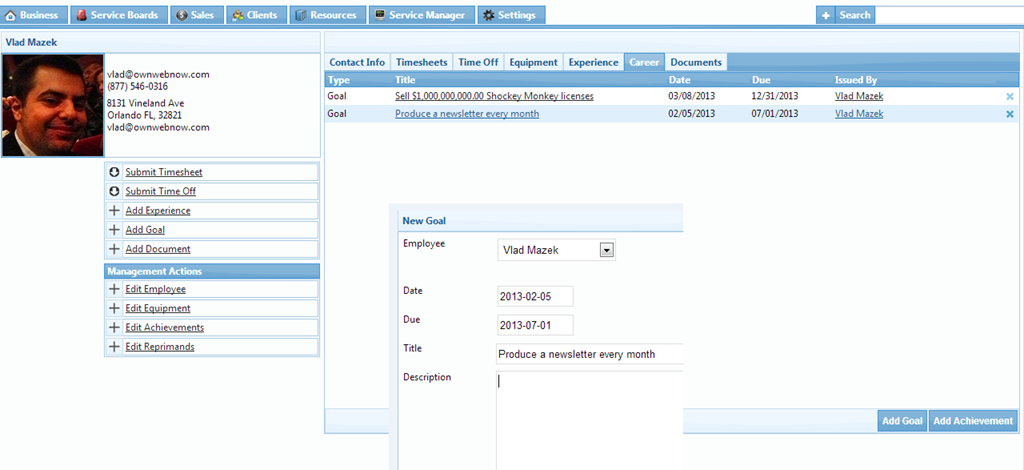Open the Documents tab
Image resolution: width=1024 pixels, height=470 pixels.
tap(695, 62)
